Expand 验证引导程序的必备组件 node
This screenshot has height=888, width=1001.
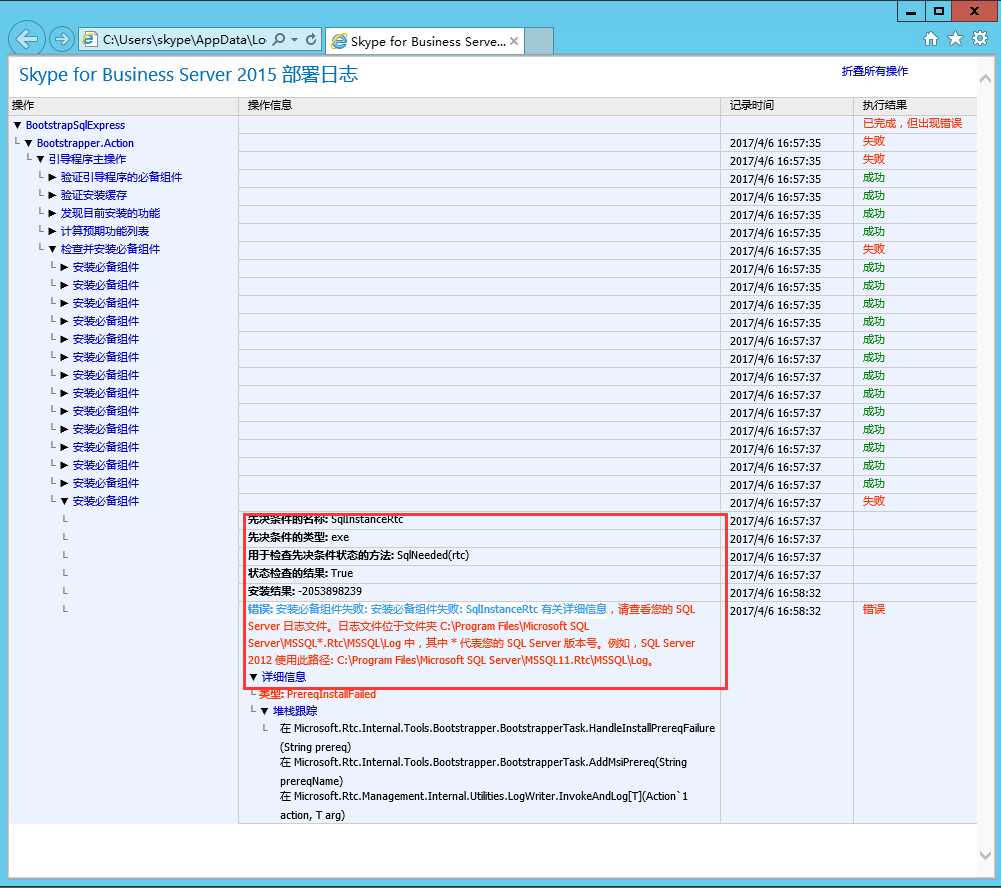click(x=52, y=177)
